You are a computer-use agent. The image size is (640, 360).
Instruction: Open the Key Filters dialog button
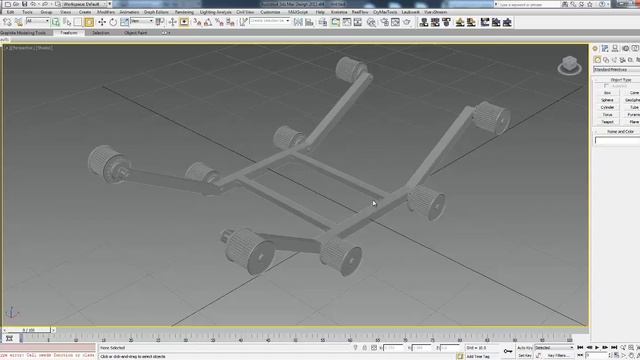click(558, 356)
